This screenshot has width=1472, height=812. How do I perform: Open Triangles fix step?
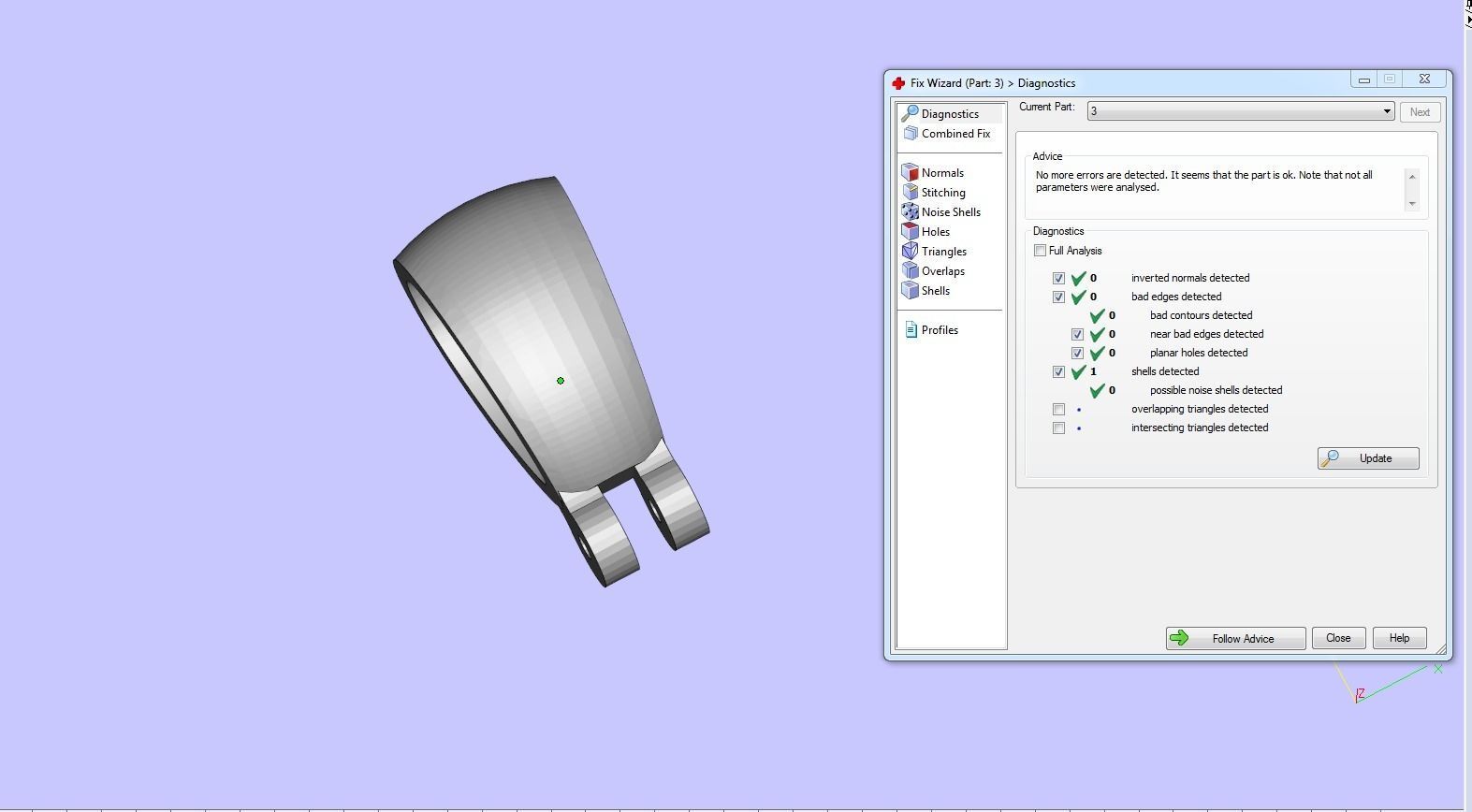[x=944, y=252]
